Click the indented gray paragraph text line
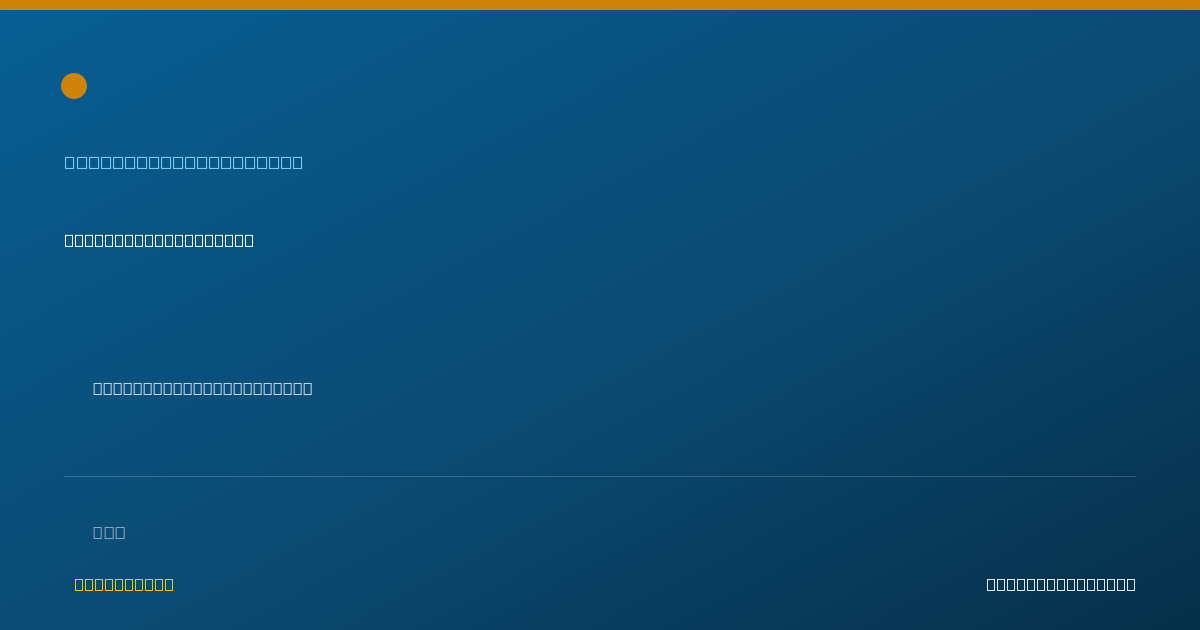 tap(203, 388)
